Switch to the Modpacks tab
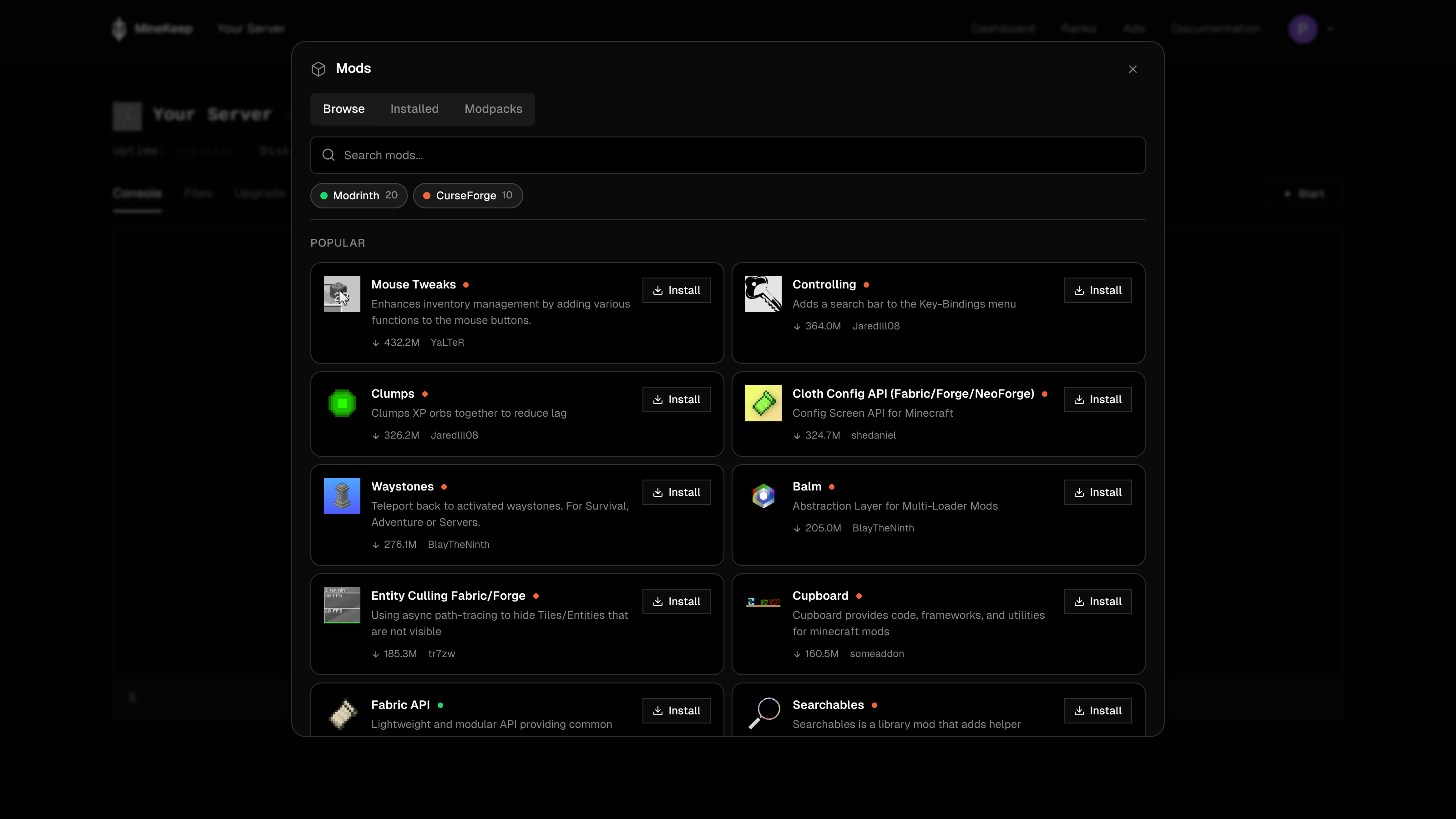Viewport: 1456px width, 819px height. click(493, 109)
